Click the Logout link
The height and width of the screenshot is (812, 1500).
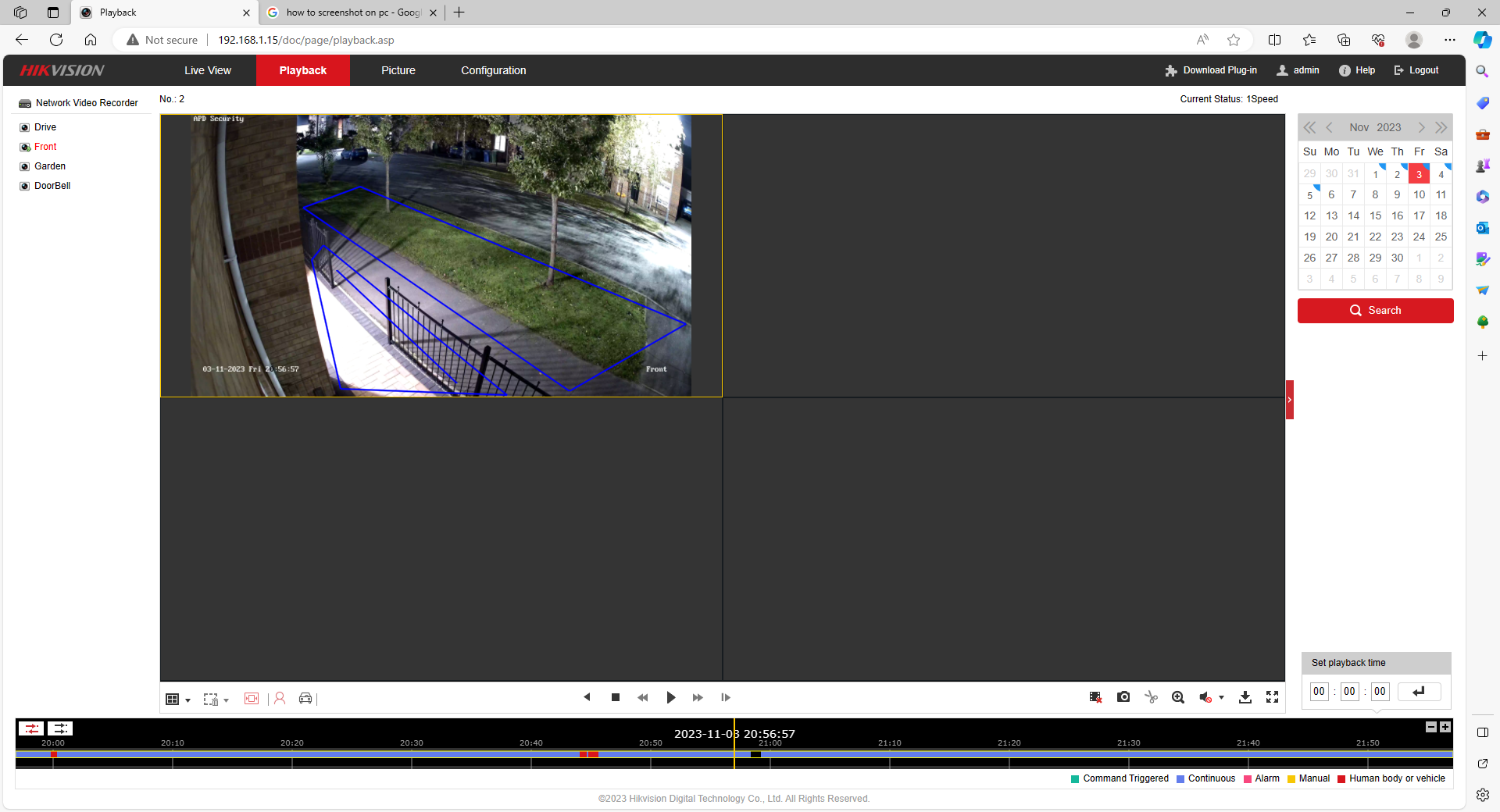pyautogui.click(x=1416, y=70)
